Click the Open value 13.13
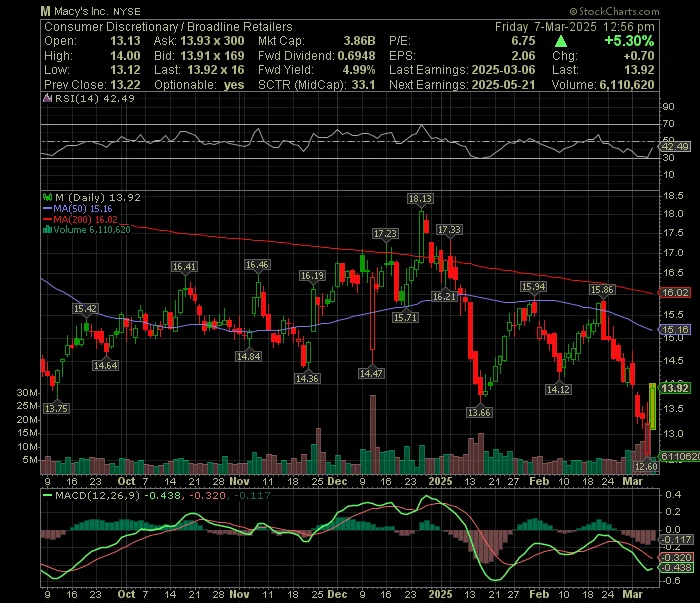The image size is (700, 603). point(125,41)
